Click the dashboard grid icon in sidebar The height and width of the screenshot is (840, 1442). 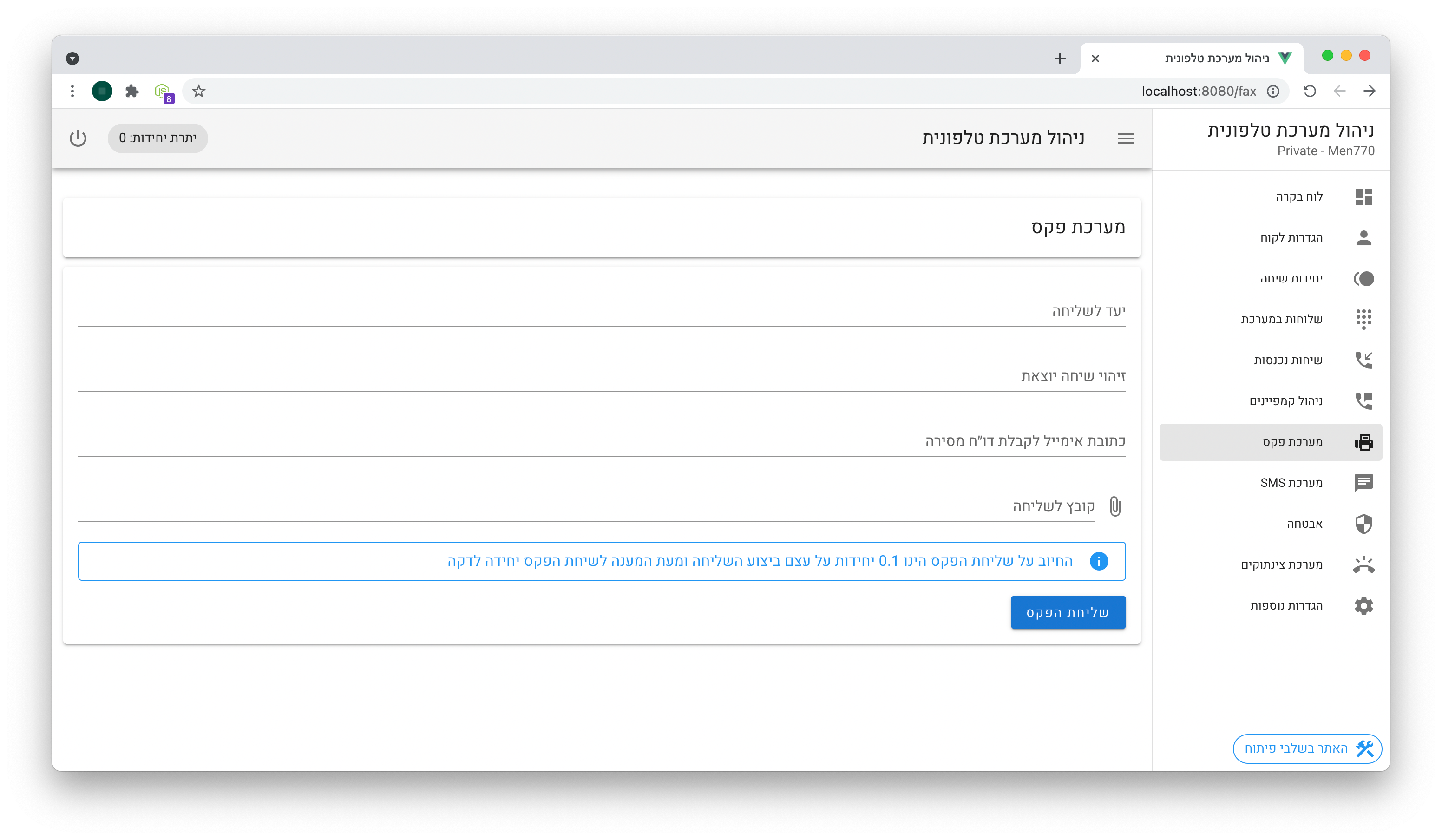click(1363, 197)
